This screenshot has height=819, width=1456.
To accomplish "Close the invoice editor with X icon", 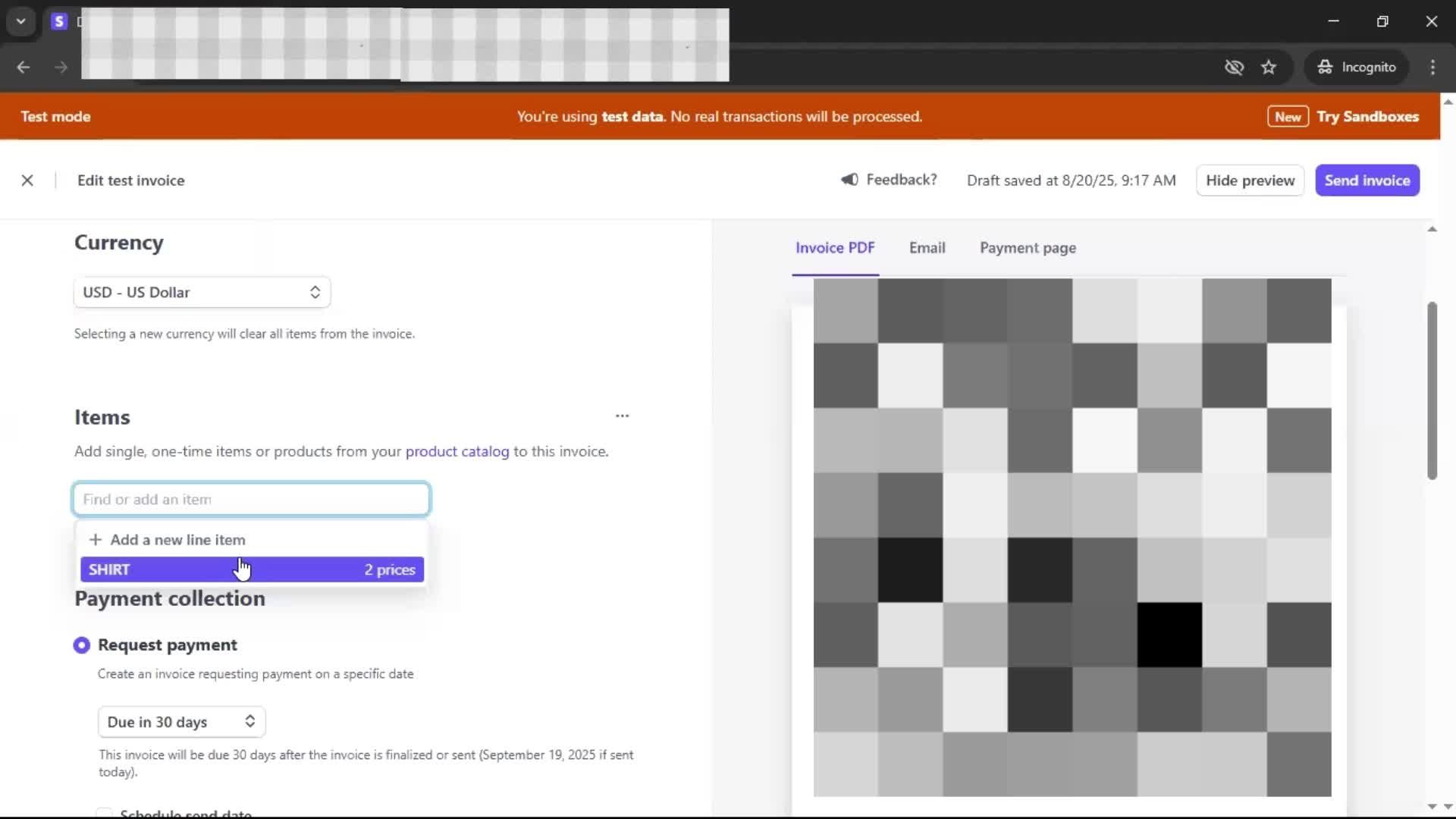I will point(27,180).
